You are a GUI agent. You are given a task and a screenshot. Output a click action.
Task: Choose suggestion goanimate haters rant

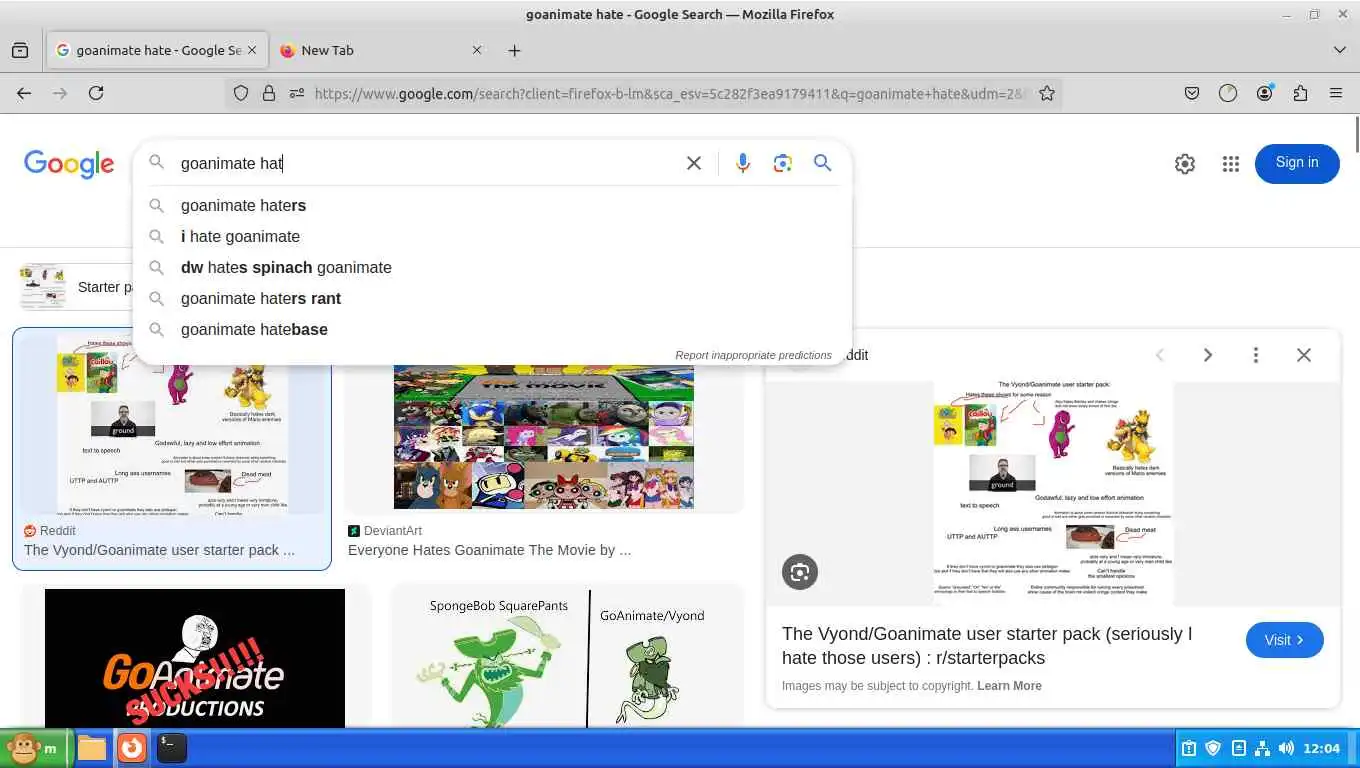point(492,298)
